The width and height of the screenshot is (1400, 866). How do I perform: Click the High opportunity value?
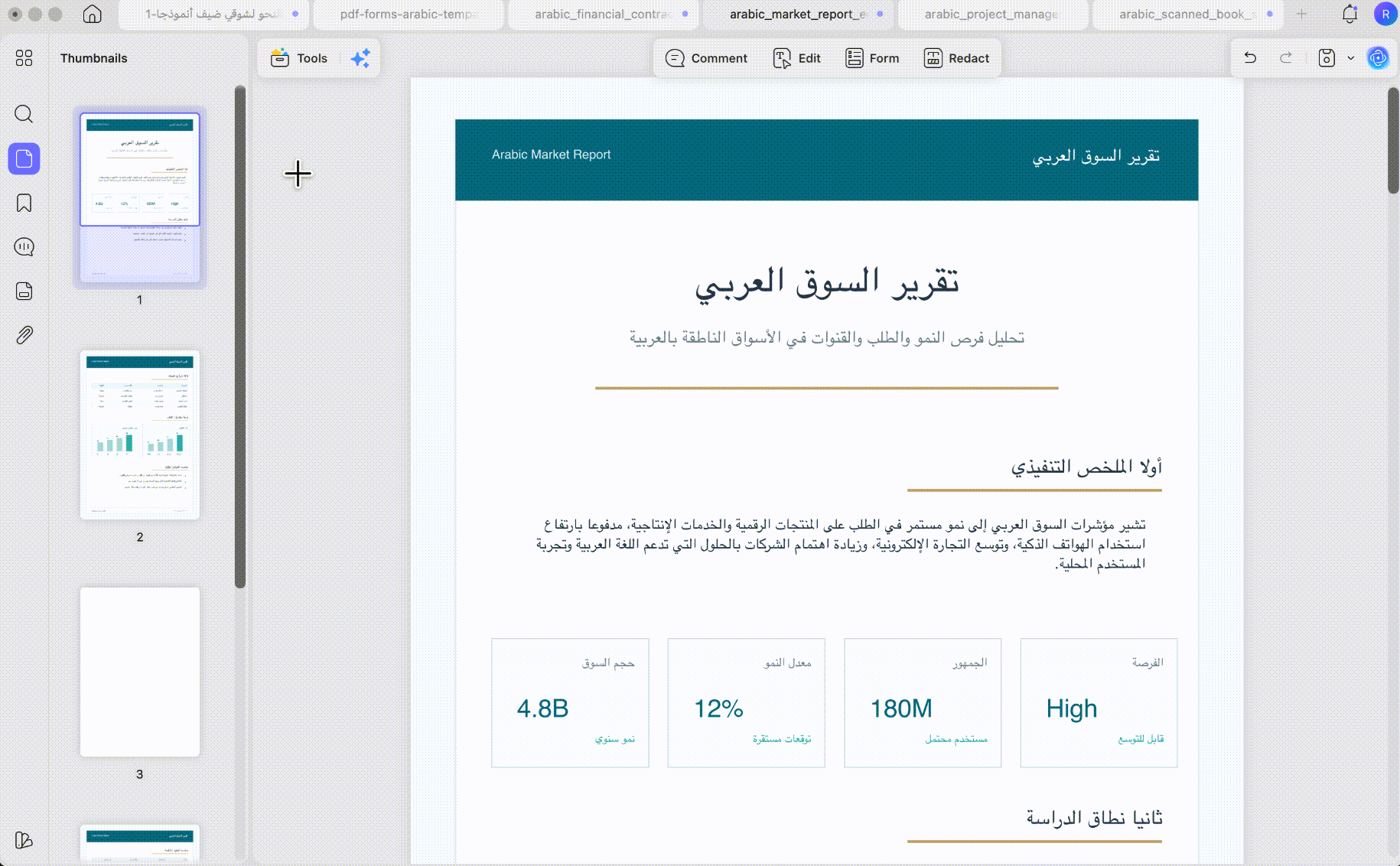1072,708
